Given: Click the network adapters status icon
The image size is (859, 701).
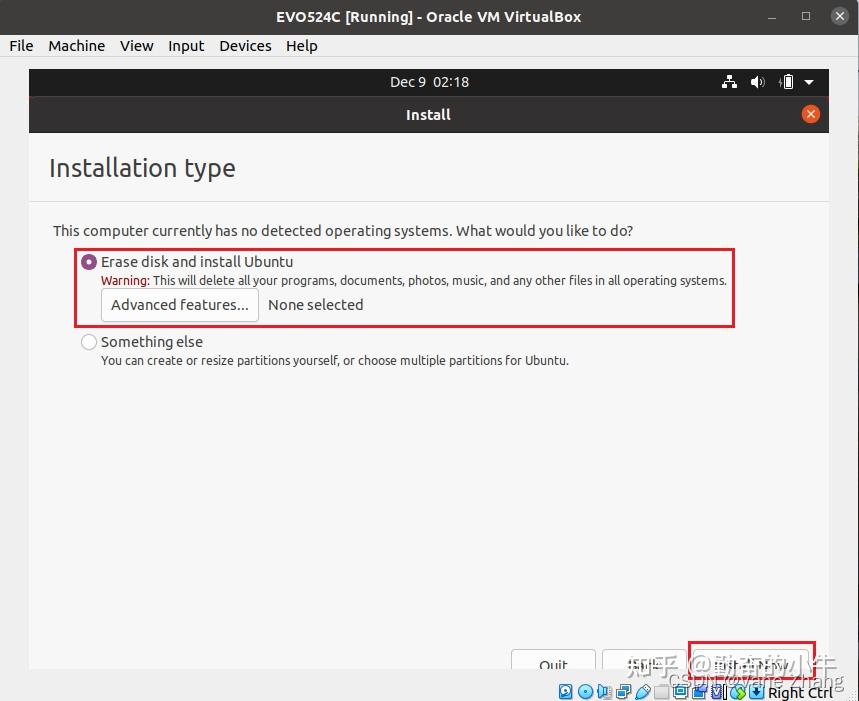Looking at the screenshot, I should click(623, 692).
